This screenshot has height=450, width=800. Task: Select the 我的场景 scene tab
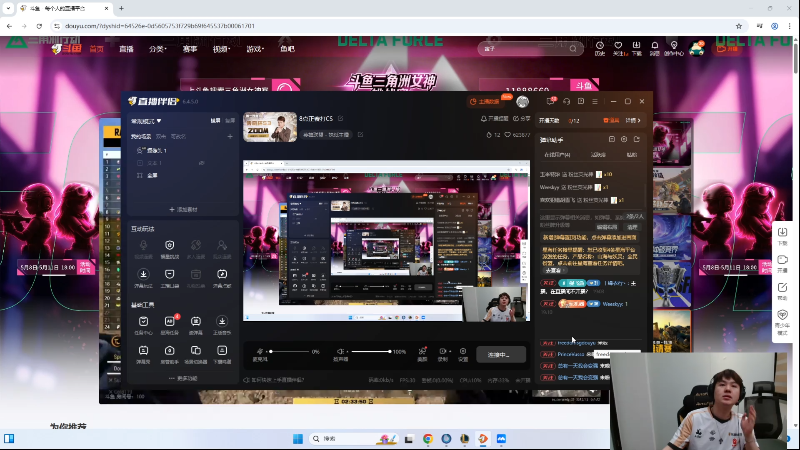coord(141,136)
